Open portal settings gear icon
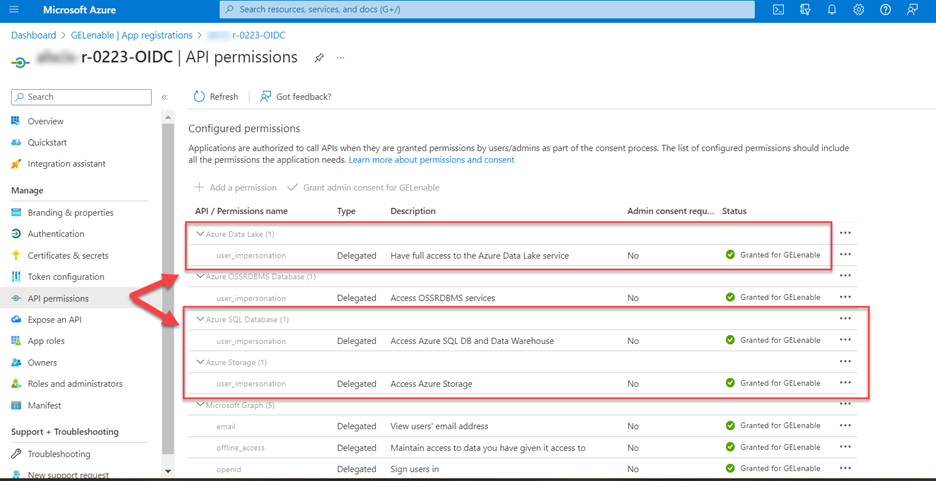Viewport: 936px width, 481px height. pos(858,10)
